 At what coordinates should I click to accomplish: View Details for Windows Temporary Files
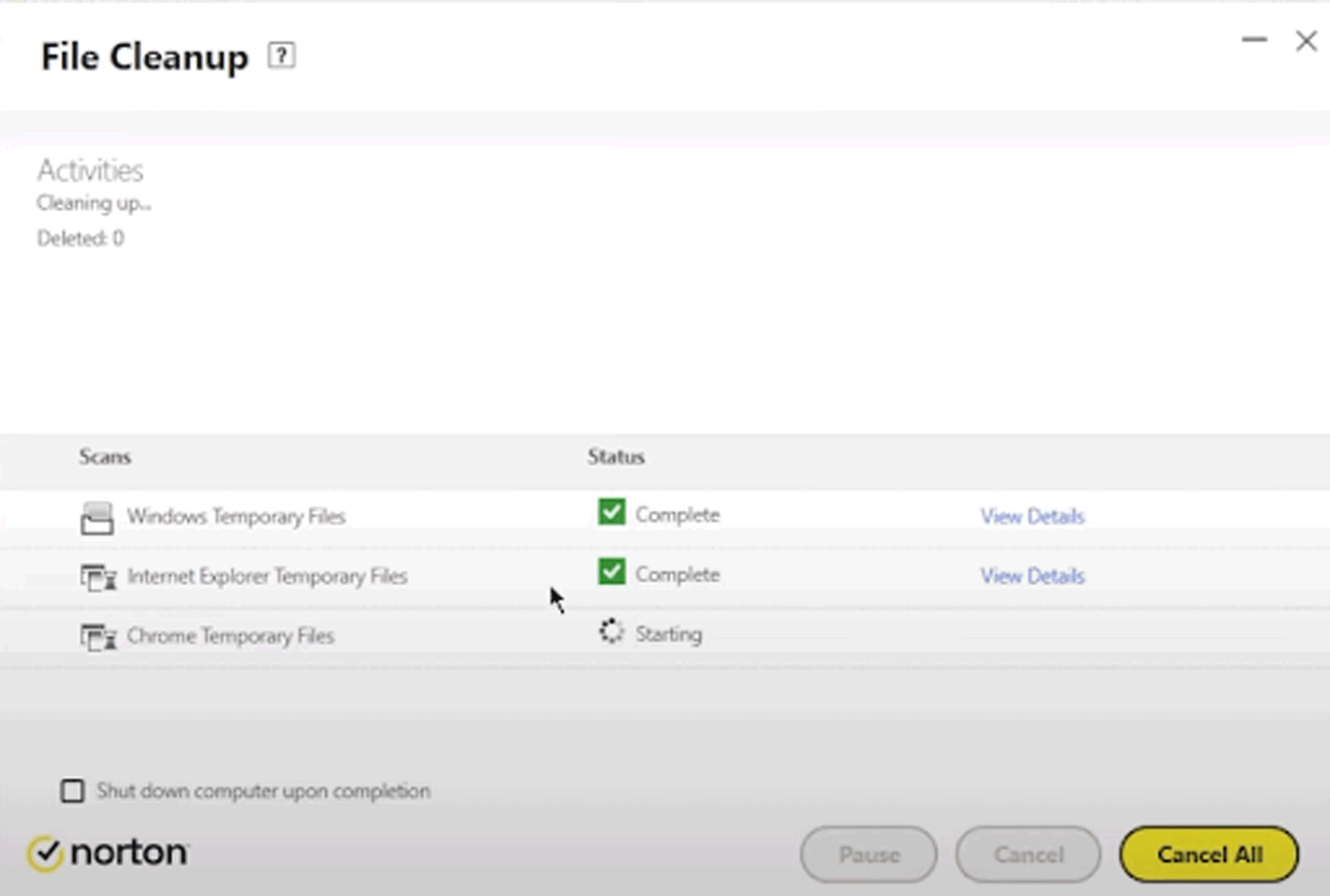1032,516
